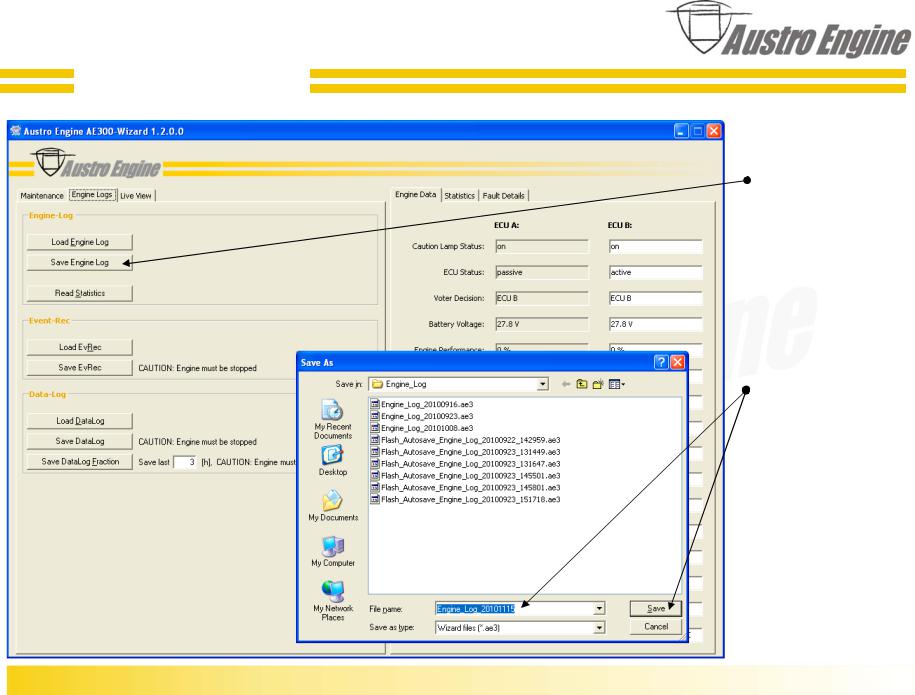Minimize the AE300-Wizard window
Screen dimensions: 915x695
(681, 131)
